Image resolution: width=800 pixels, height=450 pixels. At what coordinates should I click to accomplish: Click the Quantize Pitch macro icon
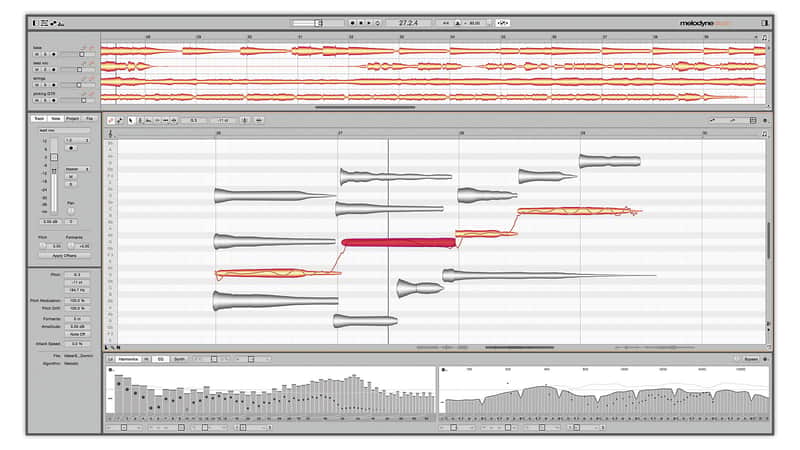pos(244,120)
